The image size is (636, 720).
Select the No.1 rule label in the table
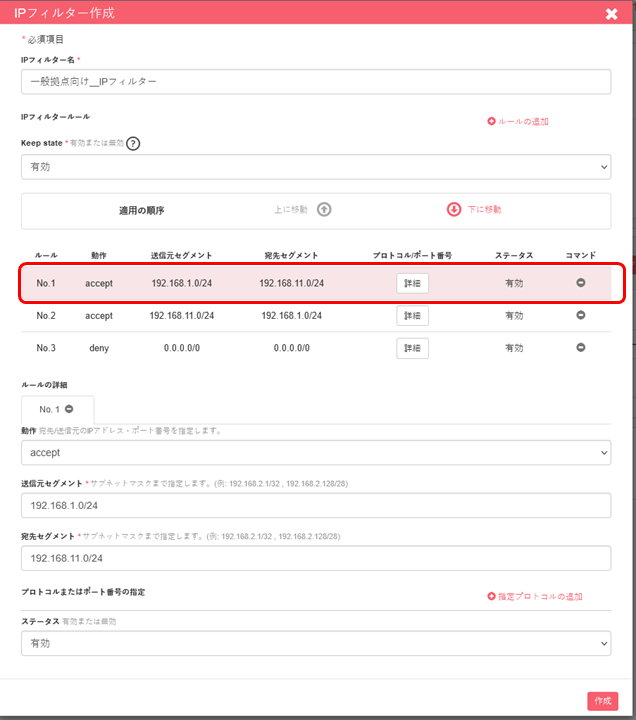pyautogui.click(x=46, y=283)
